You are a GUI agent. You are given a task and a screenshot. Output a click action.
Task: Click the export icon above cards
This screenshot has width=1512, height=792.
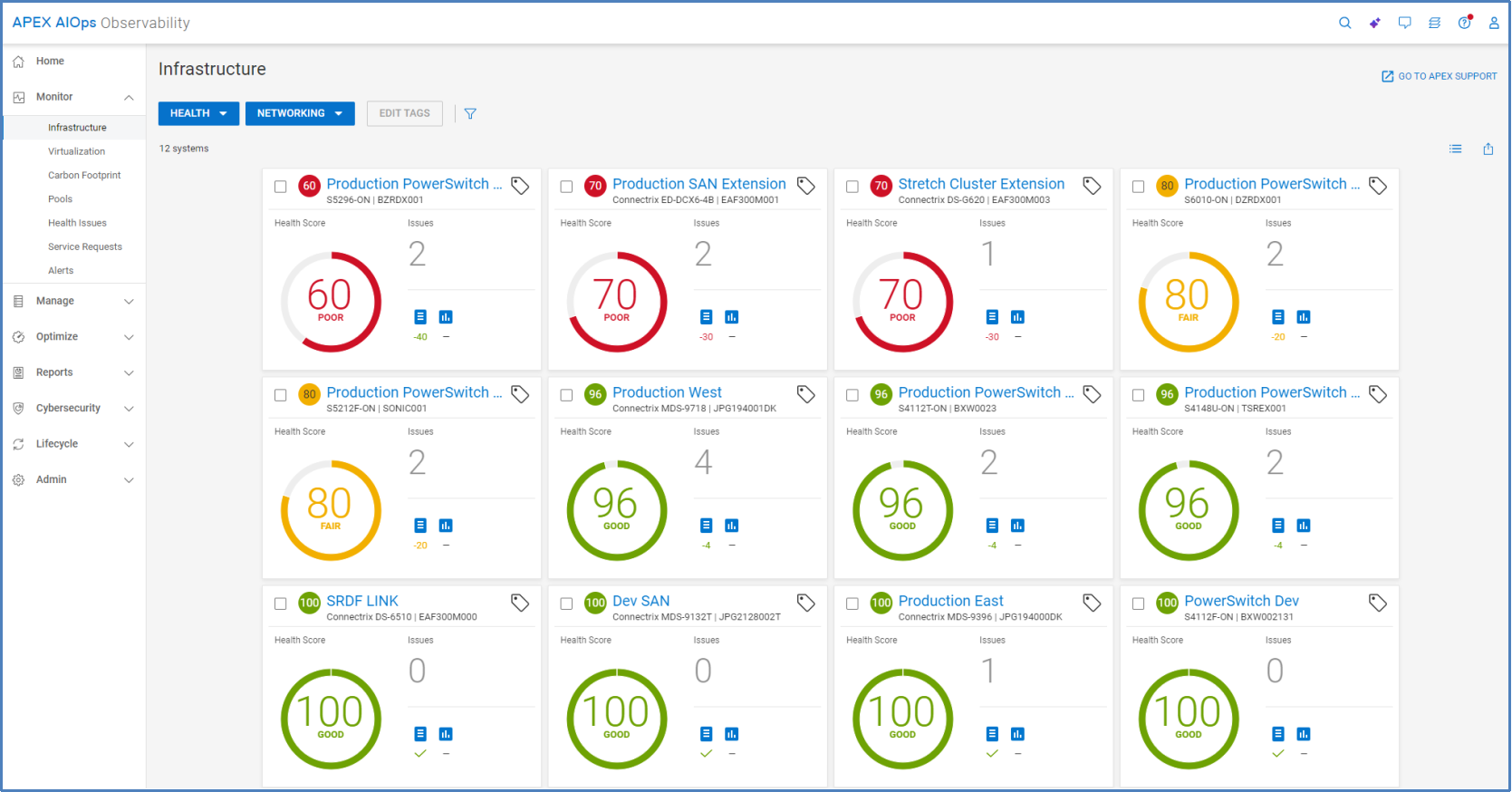[x=1488, y=149]
